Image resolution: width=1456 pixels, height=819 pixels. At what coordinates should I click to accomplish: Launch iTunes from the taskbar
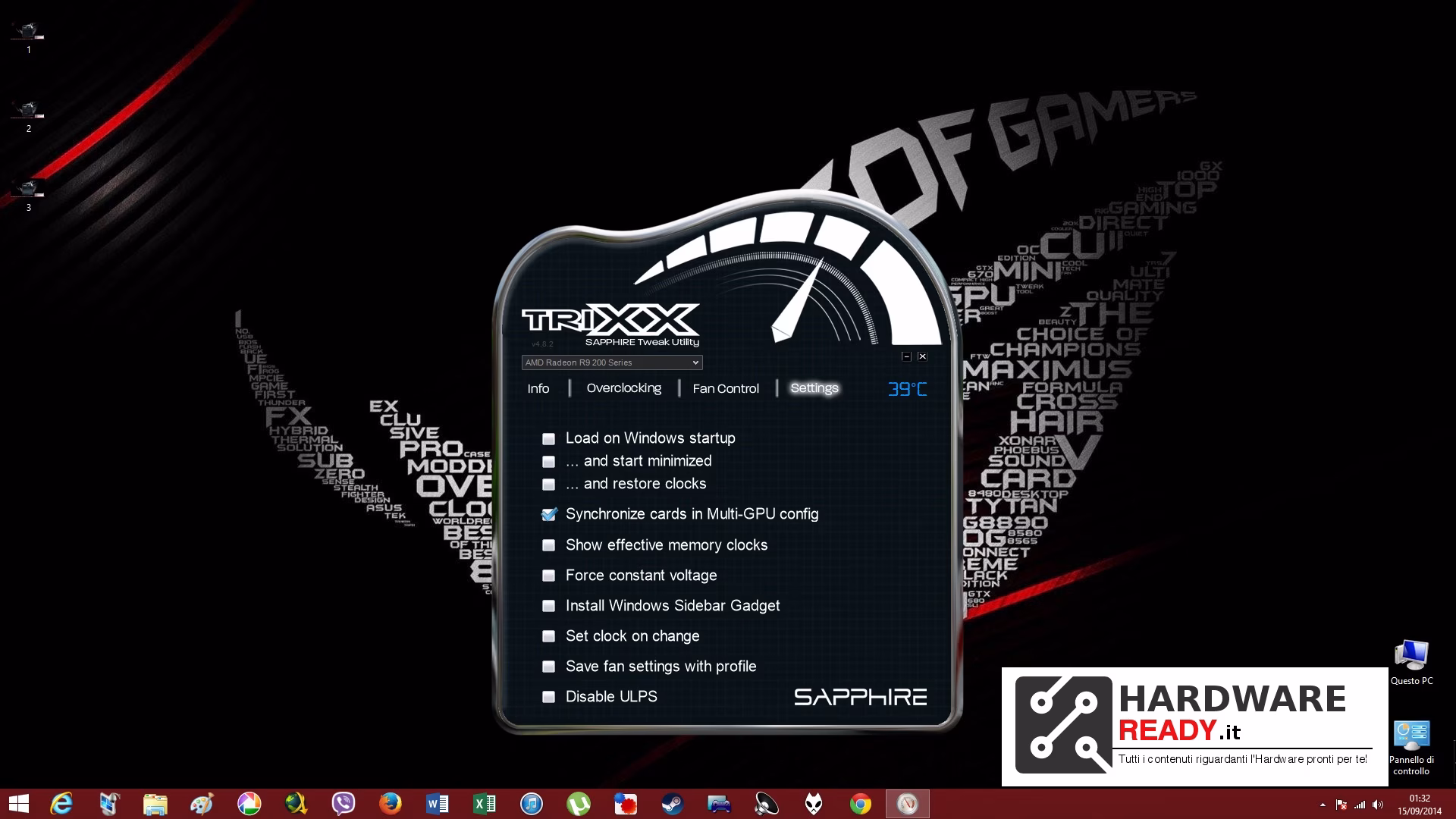(532, 804)
